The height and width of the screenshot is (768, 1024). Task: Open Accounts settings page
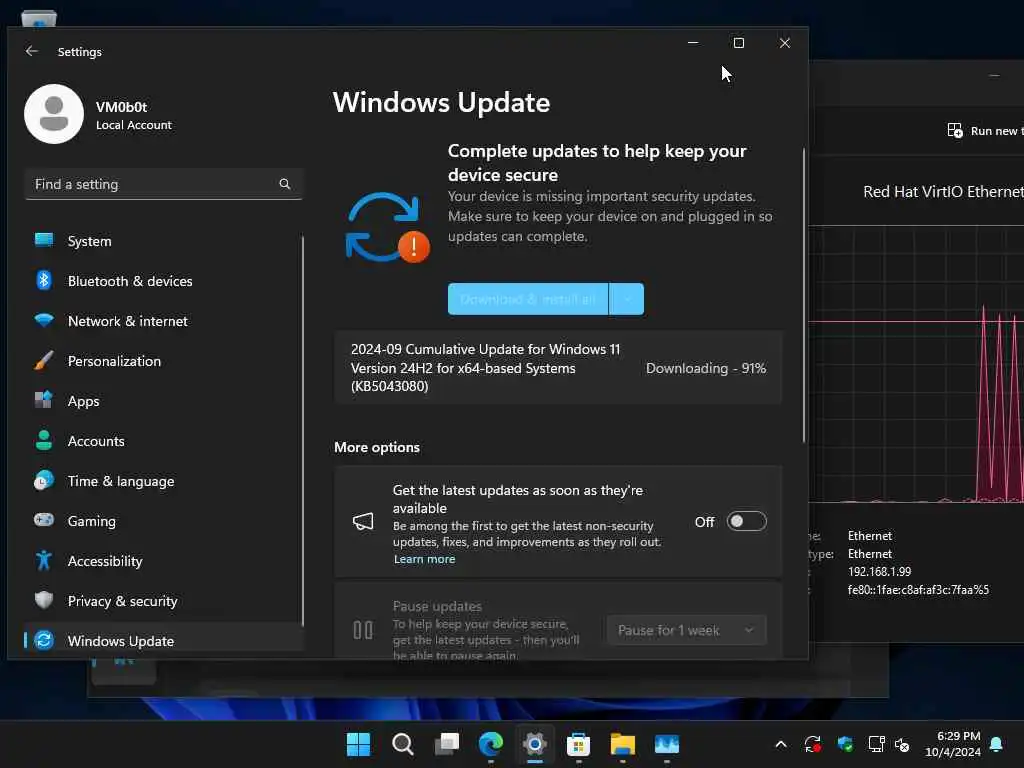(x=163, y=441)
